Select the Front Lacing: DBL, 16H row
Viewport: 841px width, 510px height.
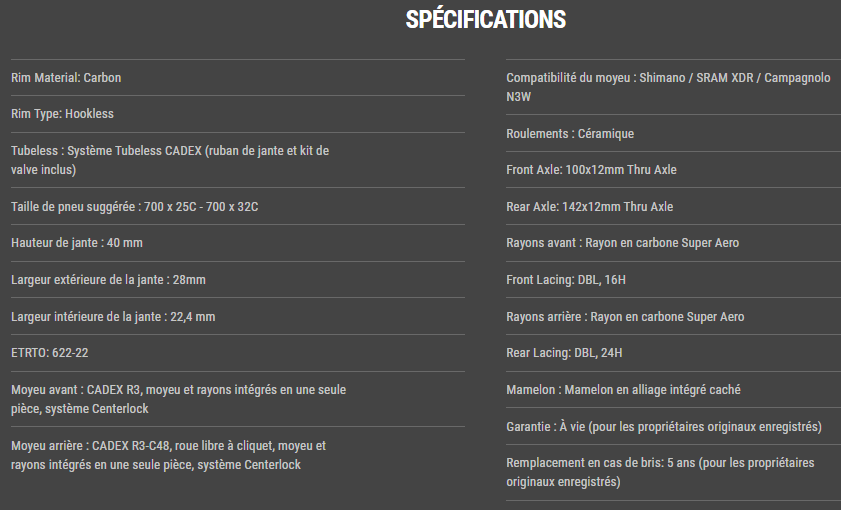pyautogui.click(x=565, y=280)
